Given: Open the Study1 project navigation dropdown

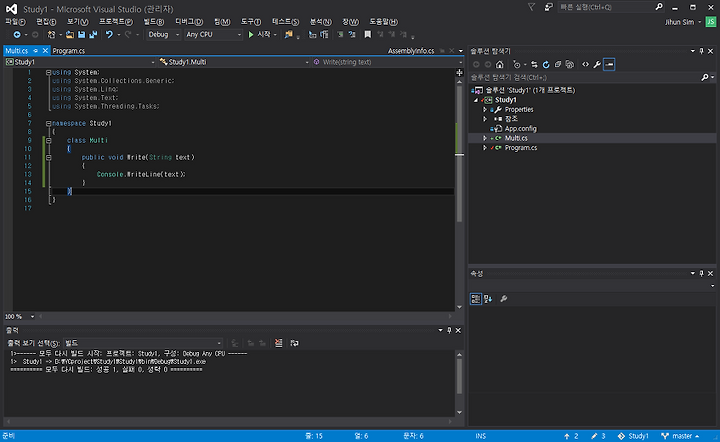Looking at the screenshot, I should click(x=80, y=62).
